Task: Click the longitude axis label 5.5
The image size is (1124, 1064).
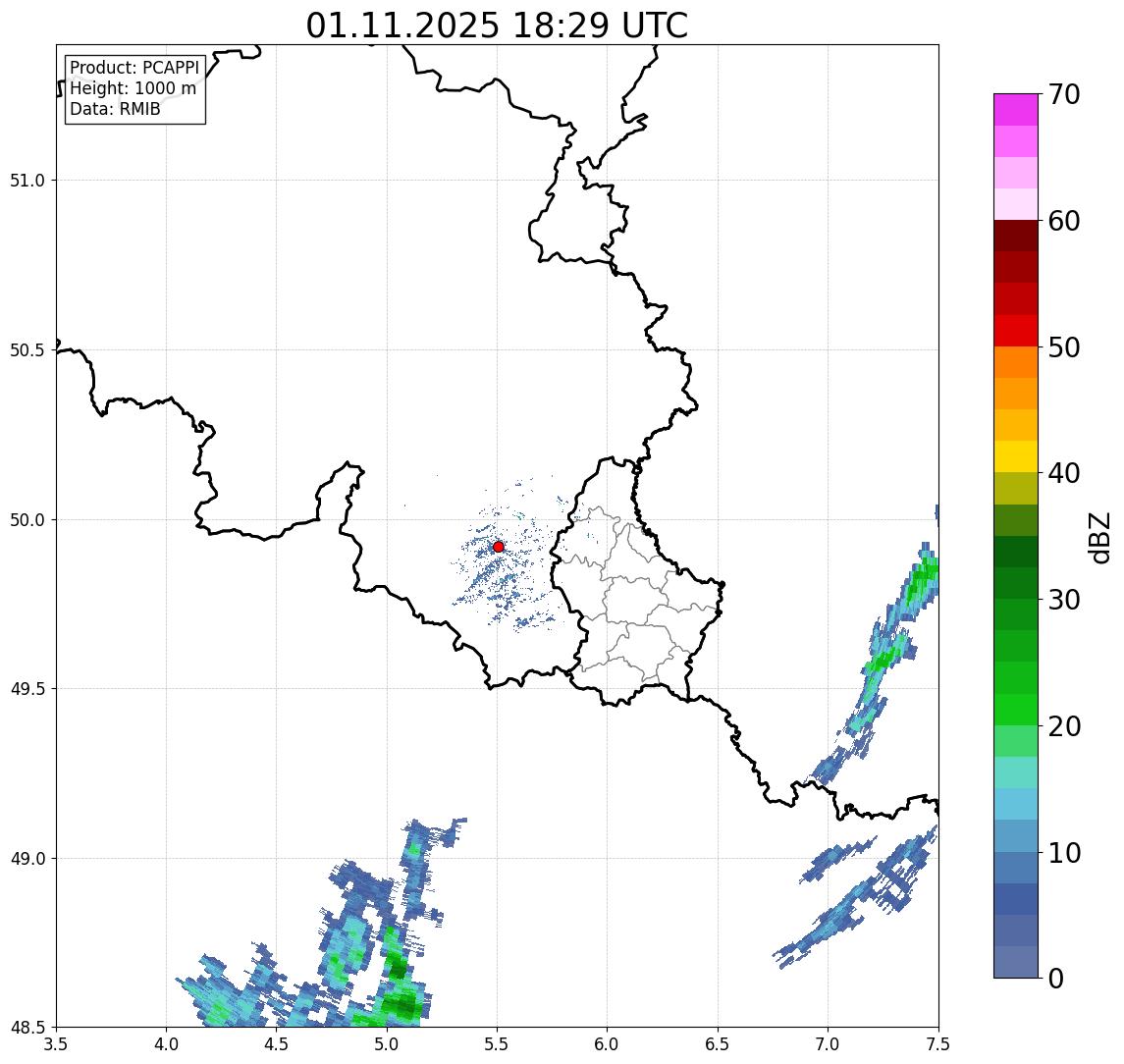Action: (x=498, y=1044)
